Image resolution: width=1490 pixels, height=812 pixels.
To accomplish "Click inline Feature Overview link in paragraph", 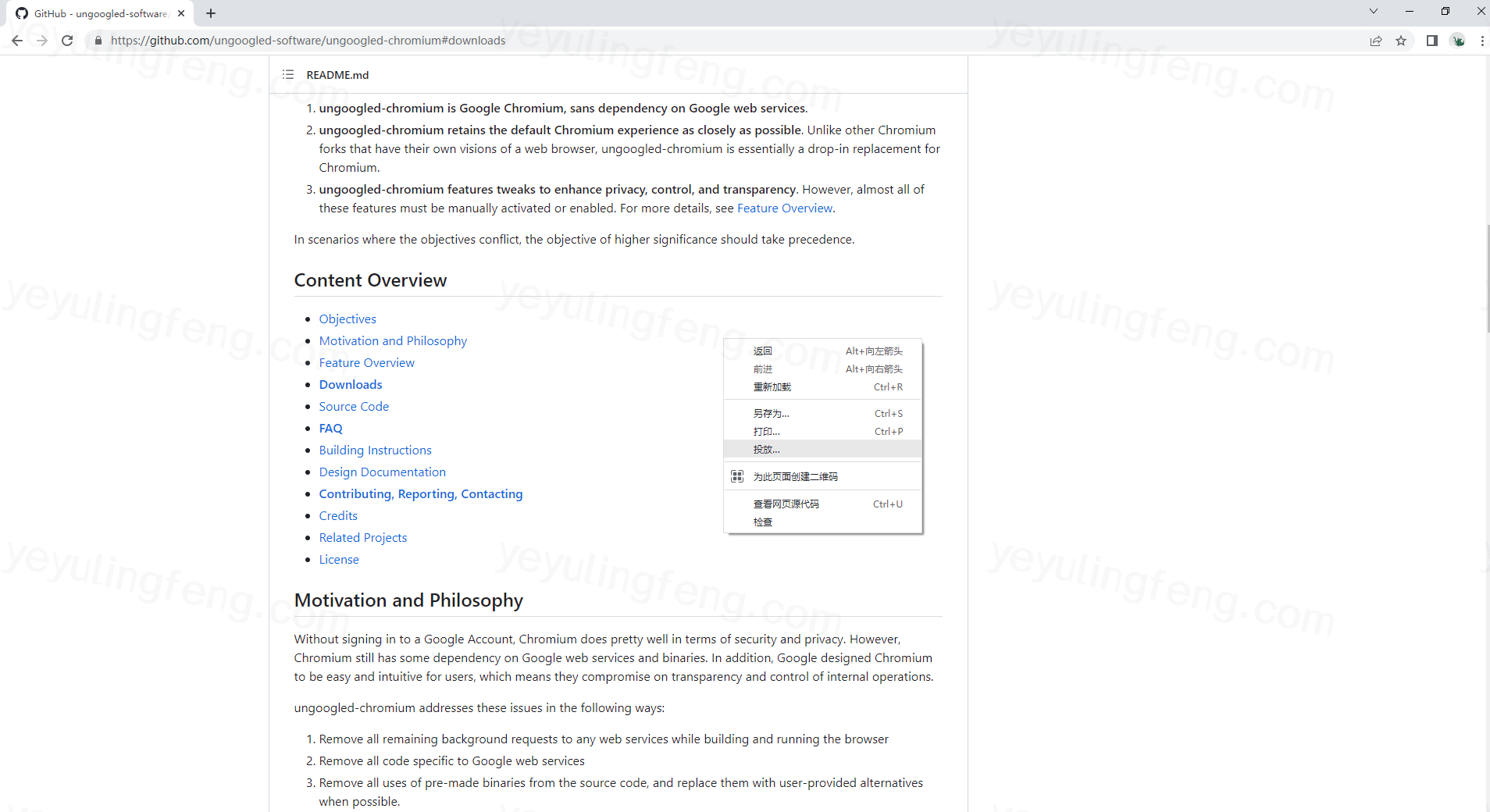I will (785, 208).
